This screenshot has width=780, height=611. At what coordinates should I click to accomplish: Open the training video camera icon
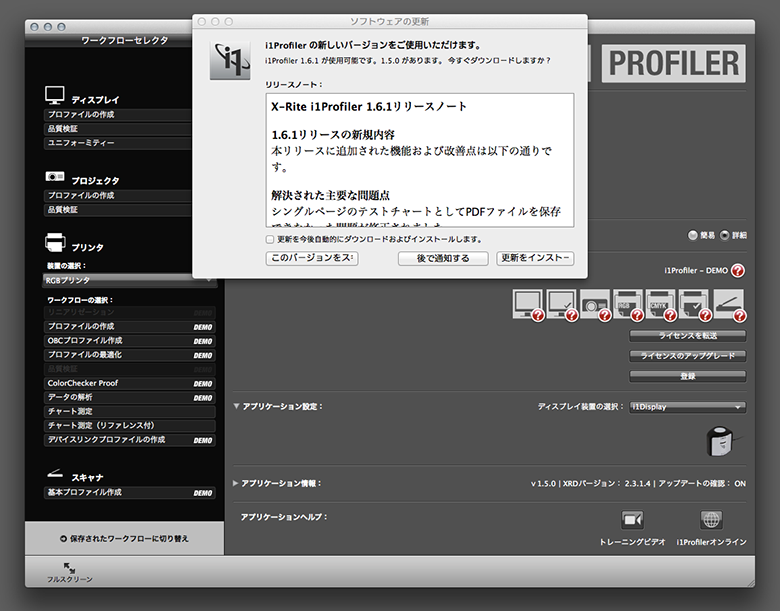click(x=632, y=520)
